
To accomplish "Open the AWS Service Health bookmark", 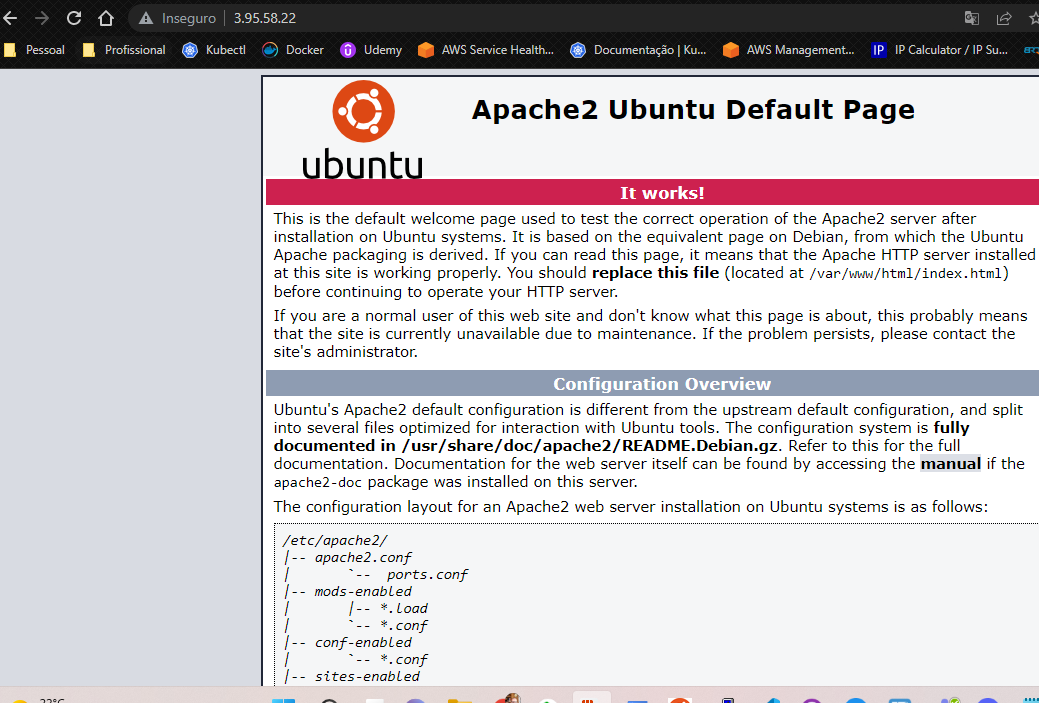I will (486, 49).
